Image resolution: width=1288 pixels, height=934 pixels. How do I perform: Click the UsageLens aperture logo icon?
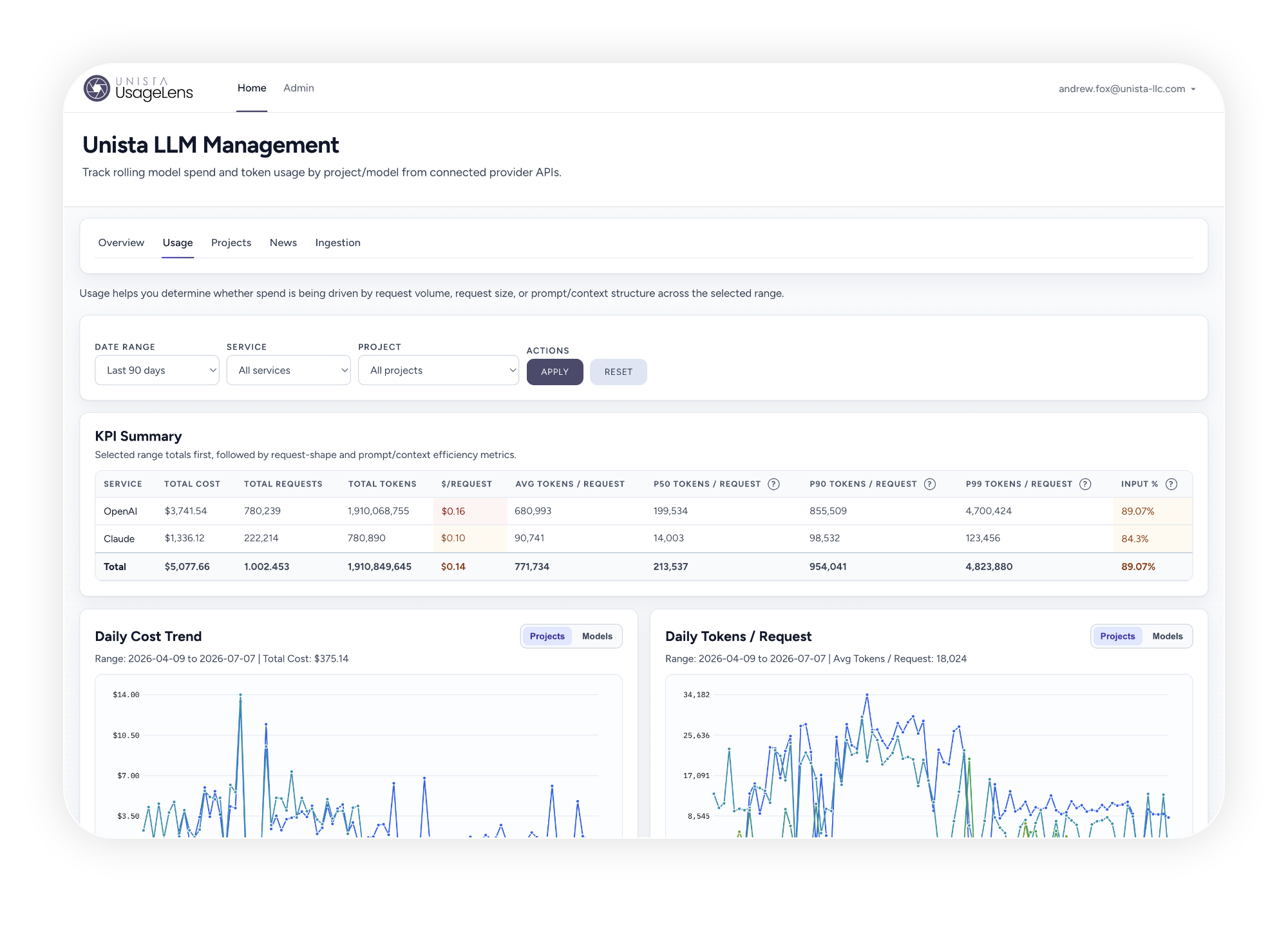97,88
